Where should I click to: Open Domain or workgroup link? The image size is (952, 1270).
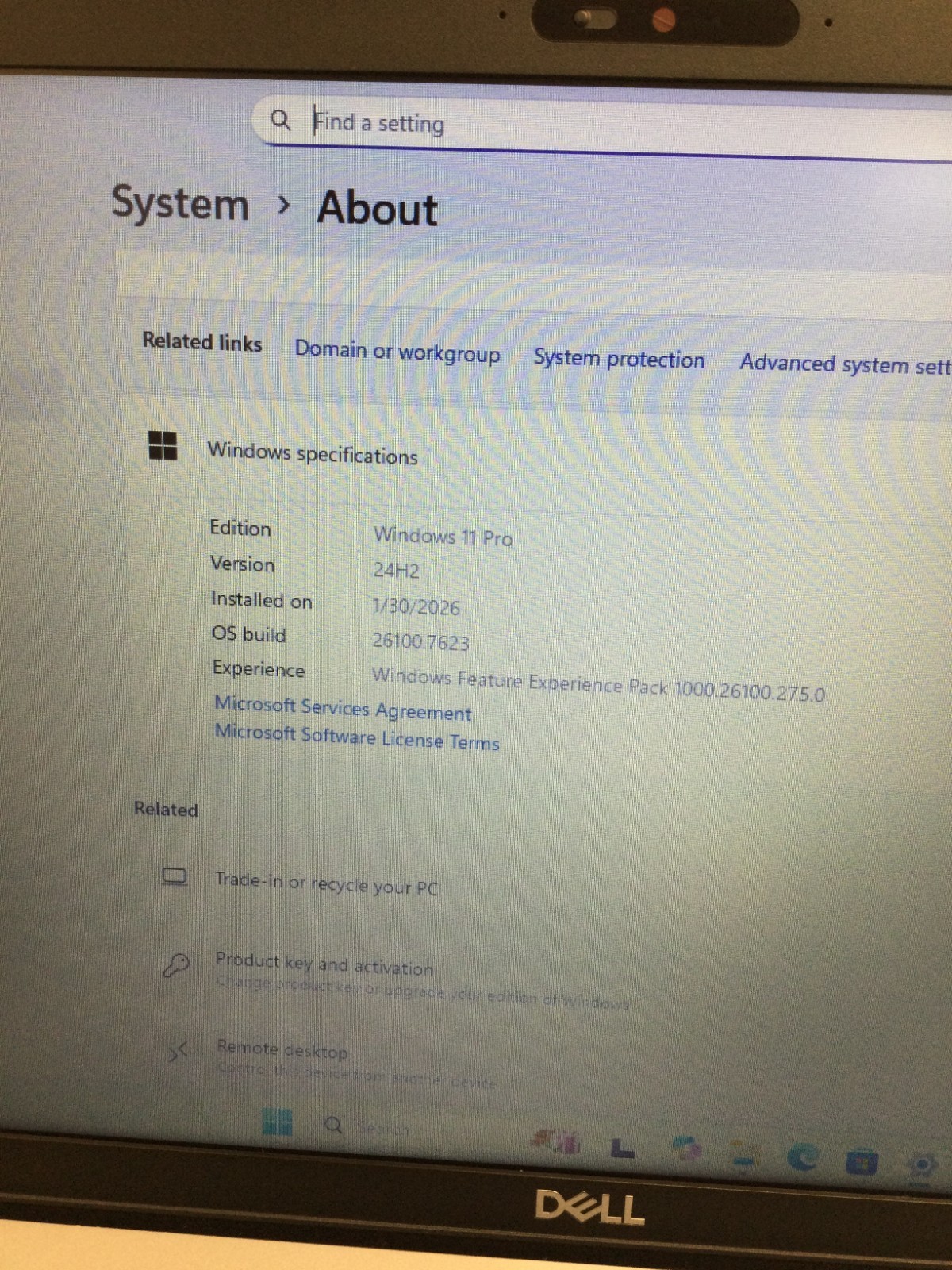click(397, 352)
